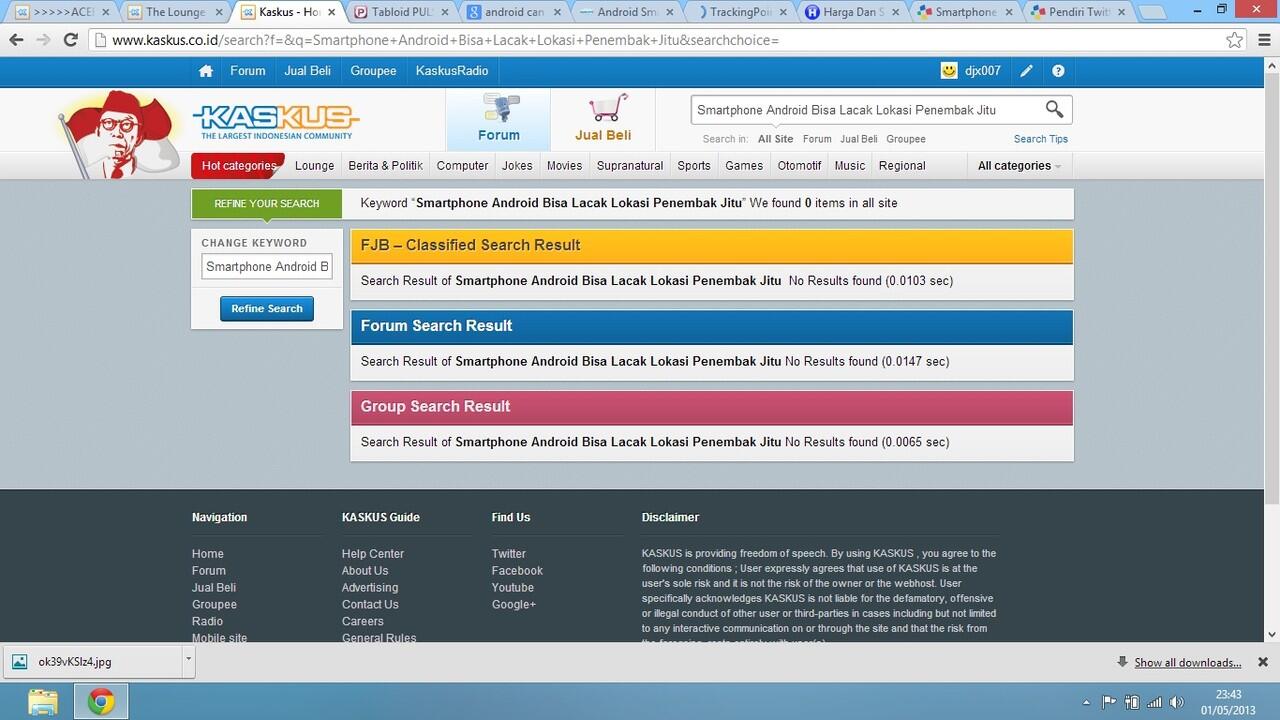The width and height of the screenshot is (1280, 720).
Task: Open File Explorer from taskbar
Action: tap(43, 702)
